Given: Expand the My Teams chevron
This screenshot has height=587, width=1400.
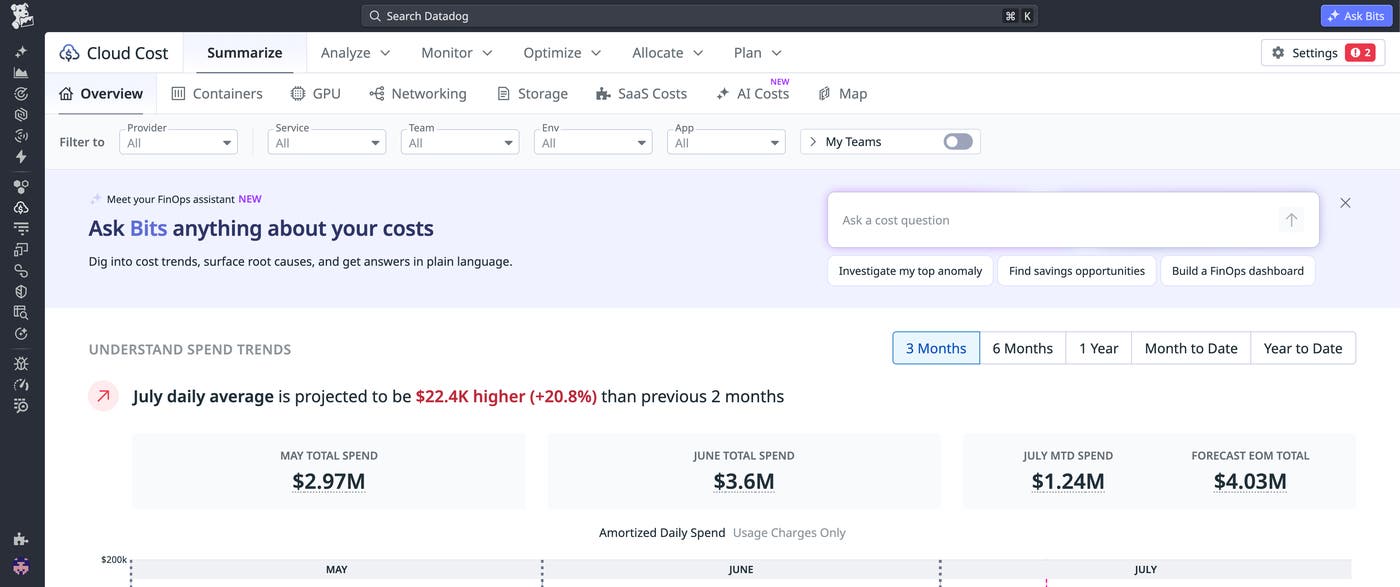Looking at the screenshot, I should (812, 142).
